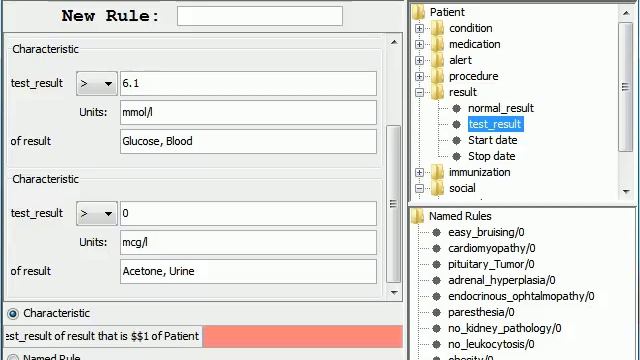The height and width of the screenshot is (360, 640).
Task: Click the condition folder icon
Action: [x=438, y=28]
